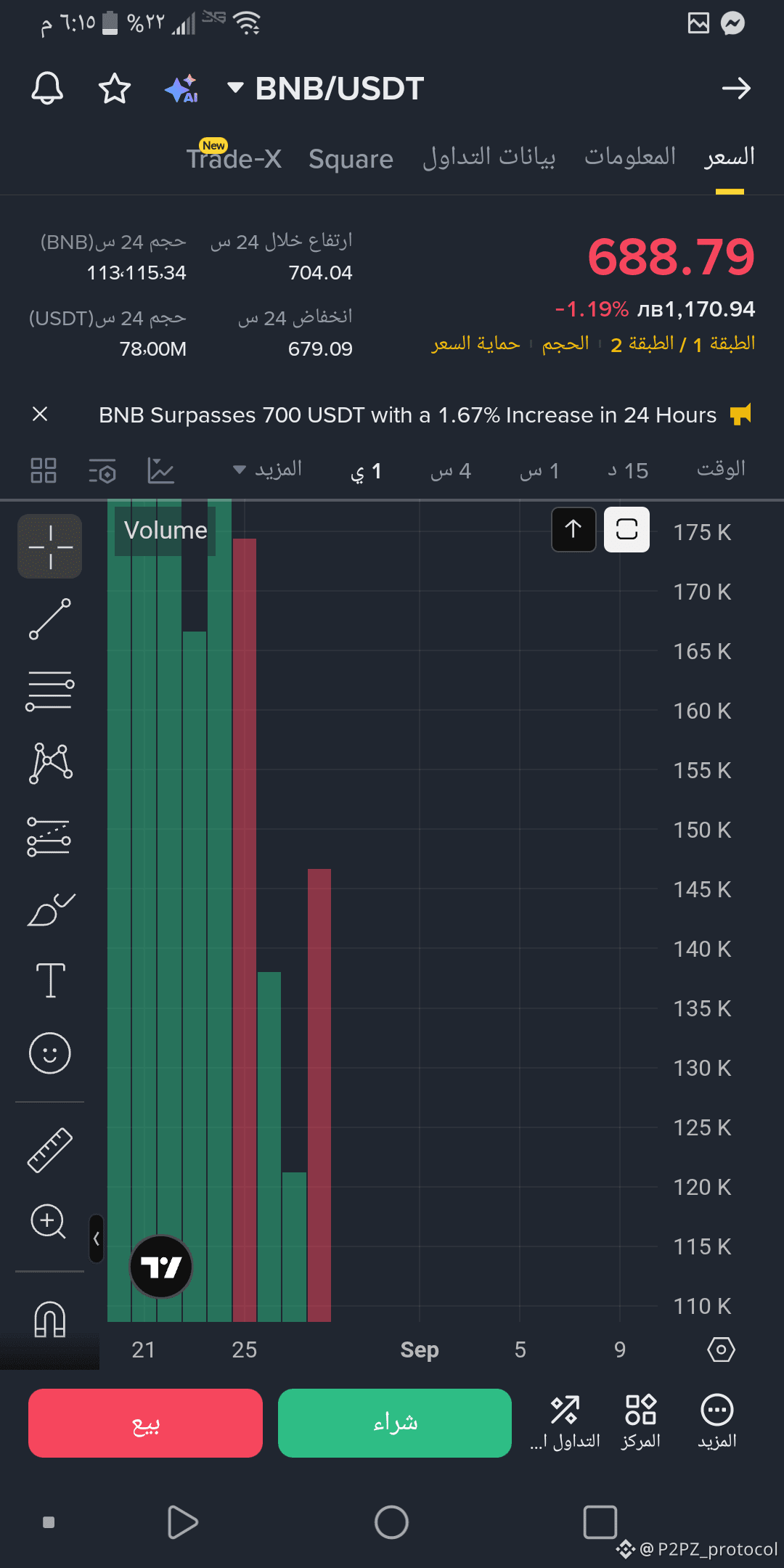
Task: Select the trend line drawing tool
Action: tap(50, 619)
